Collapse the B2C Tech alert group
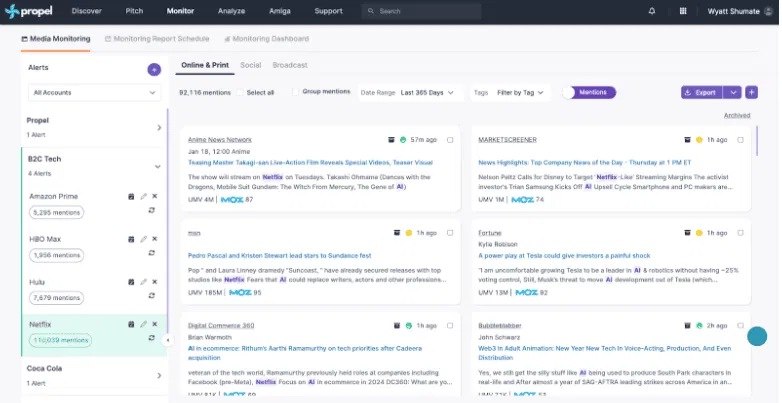The width and height of the screenshot is (782, 403). coord(157,166)
